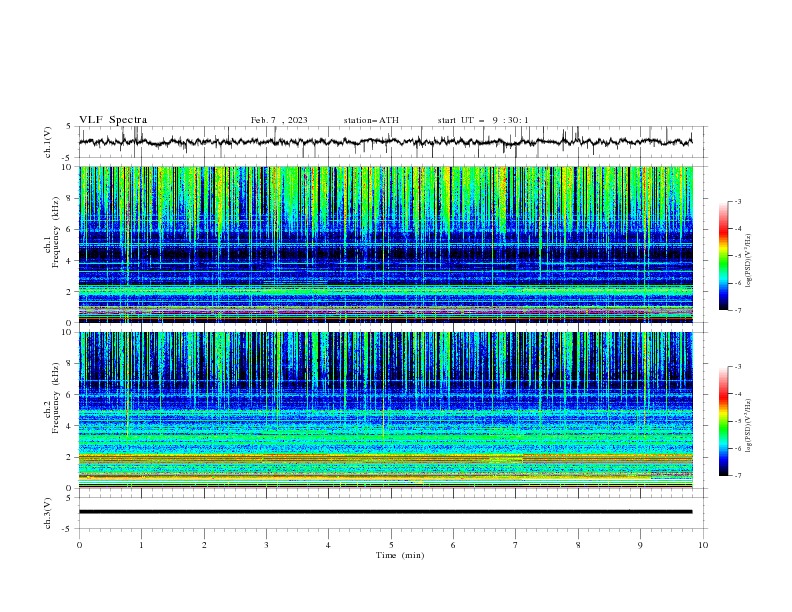
Task: Click the "ch.3(V)" axis label
Action: [48, 513]
